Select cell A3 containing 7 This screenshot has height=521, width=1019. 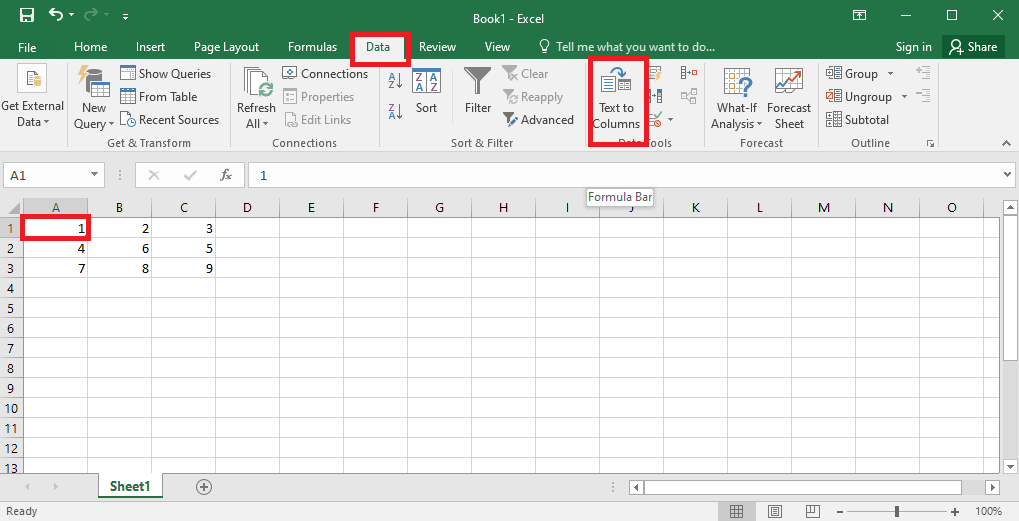coord(55,268)
